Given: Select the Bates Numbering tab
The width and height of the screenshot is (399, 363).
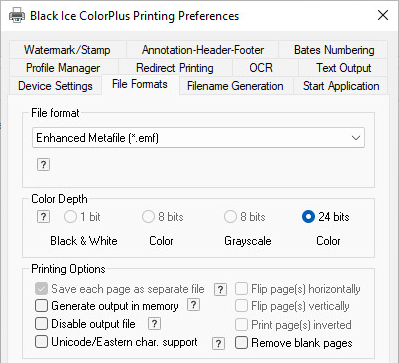Looking at the screenshot, I should [x=334, y=50].
